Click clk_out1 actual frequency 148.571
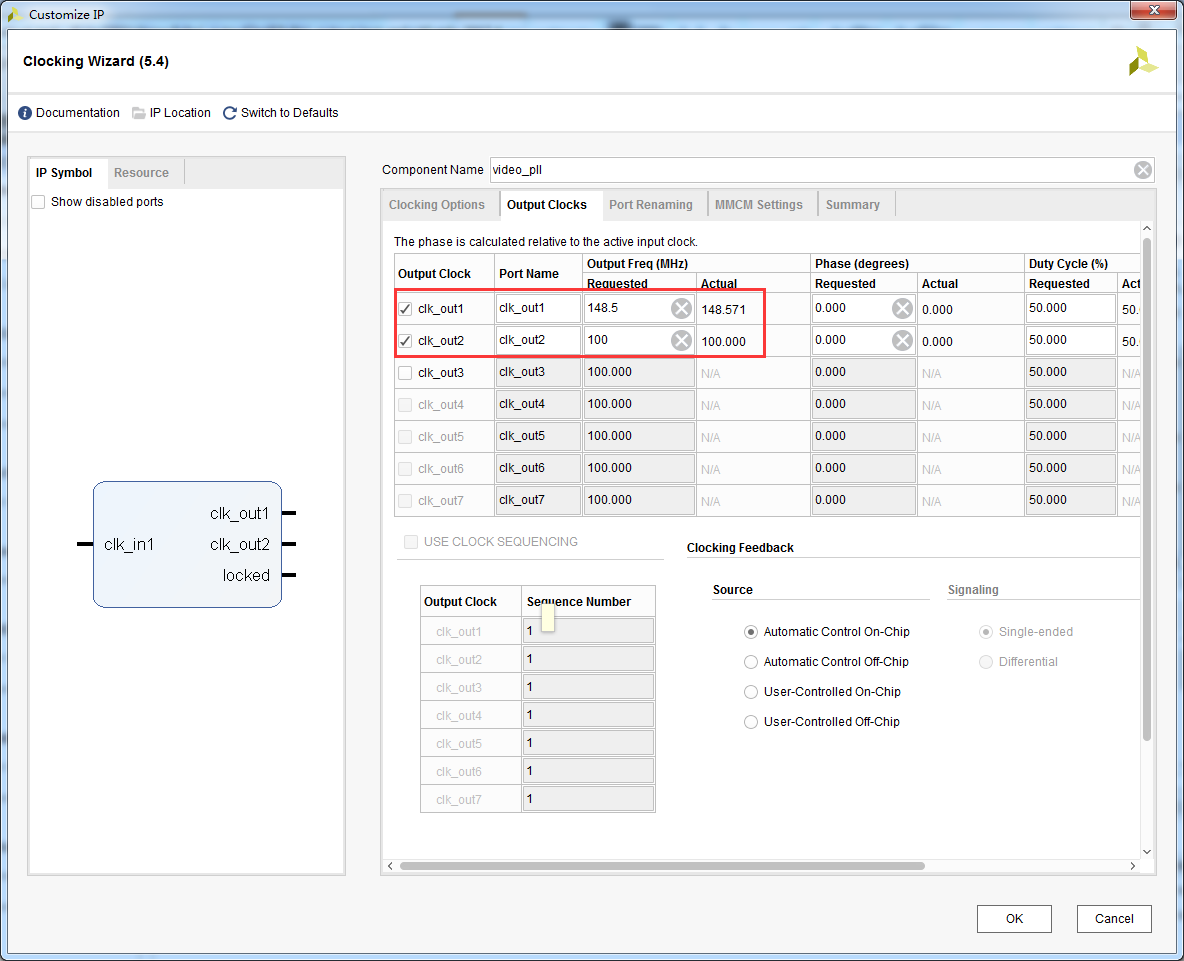Viewport: 1184px width, 961px height. coord(723,310)
